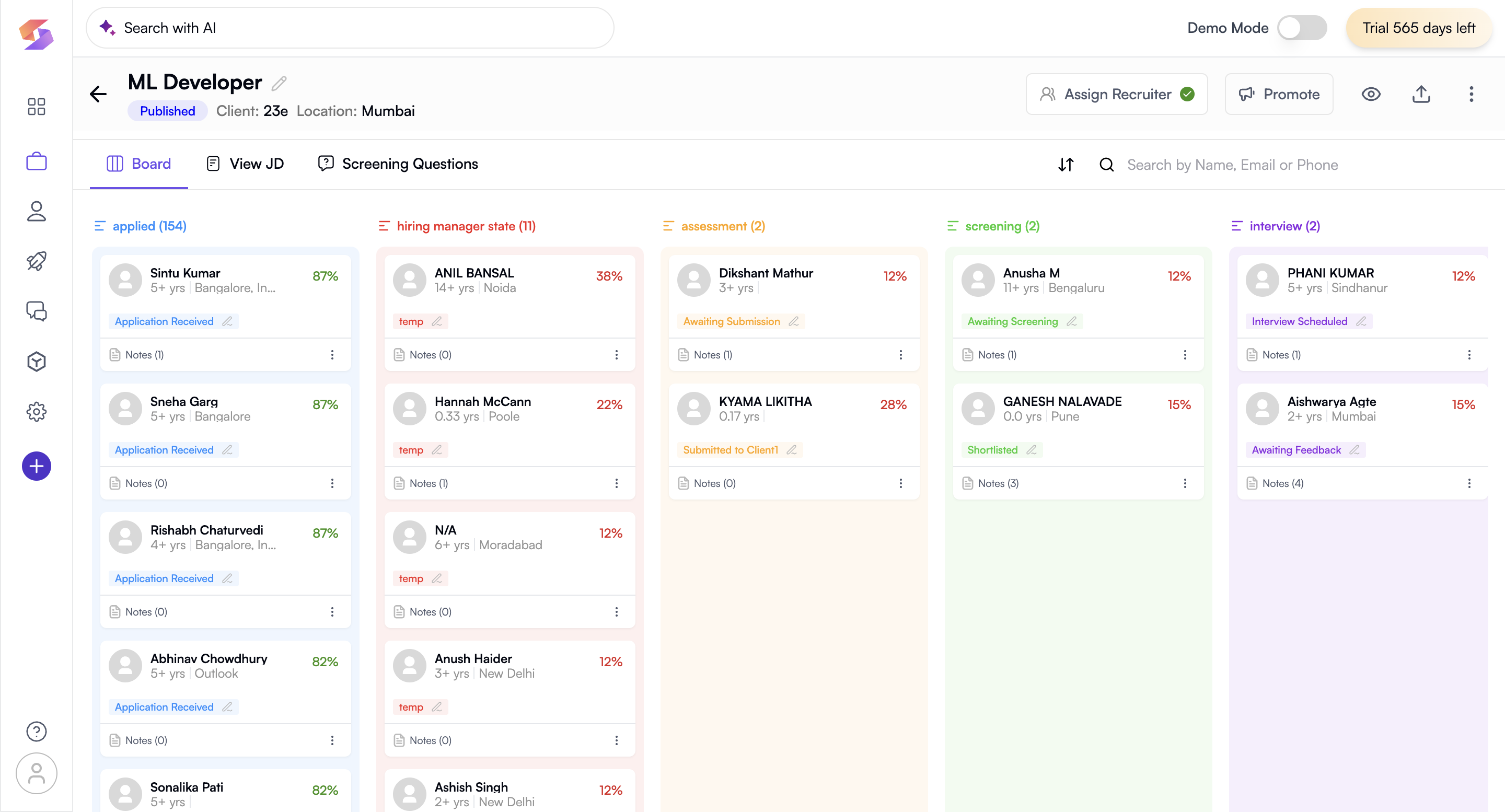This screenshot has width=1505, height=812.
Task: Edit Rishabh Chaturvedi's Application Received status
Action: pos(227,578)
